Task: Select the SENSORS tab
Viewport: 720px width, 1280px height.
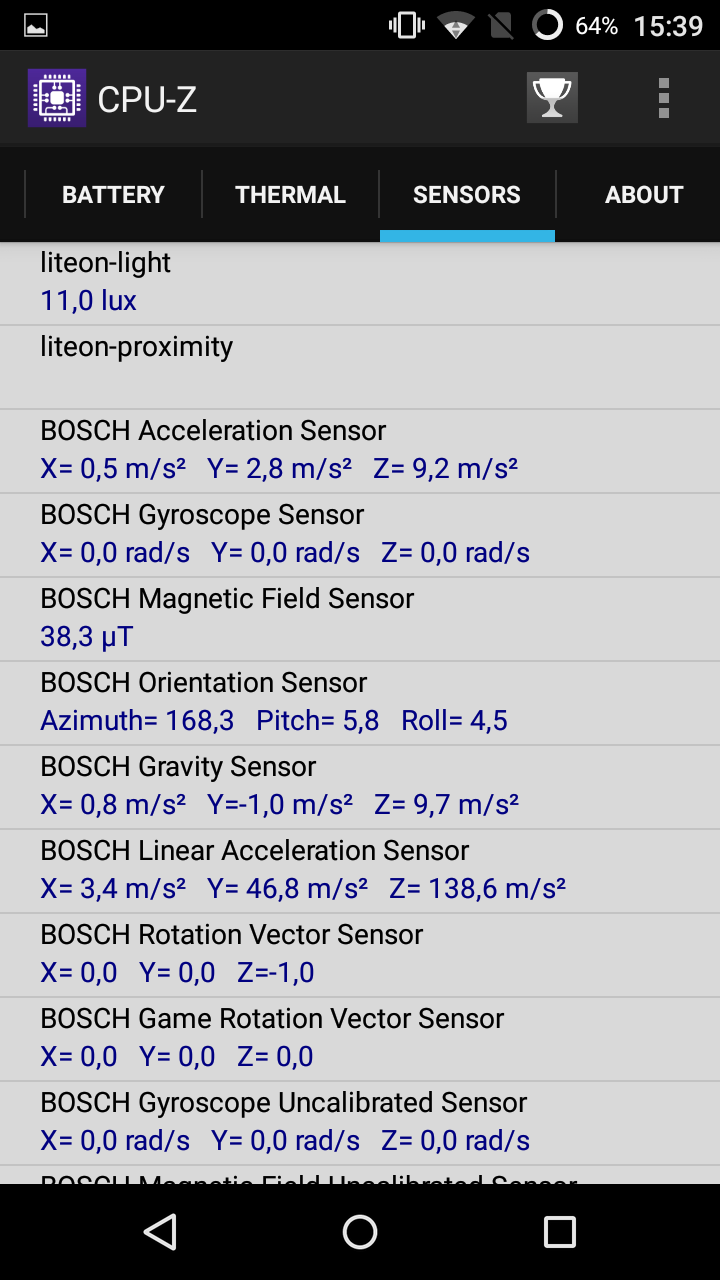Action: [467, 195]
